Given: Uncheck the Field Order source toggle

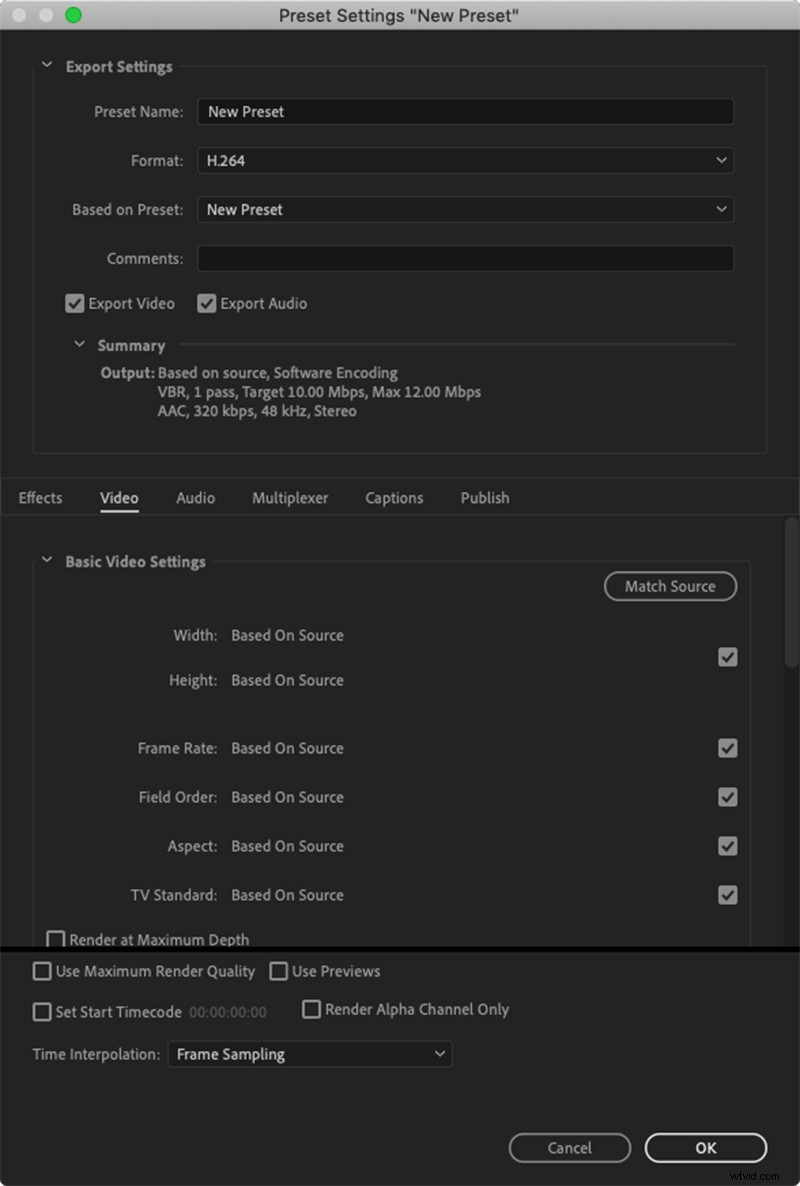Looking at the screenshot, I should [728, 797].
